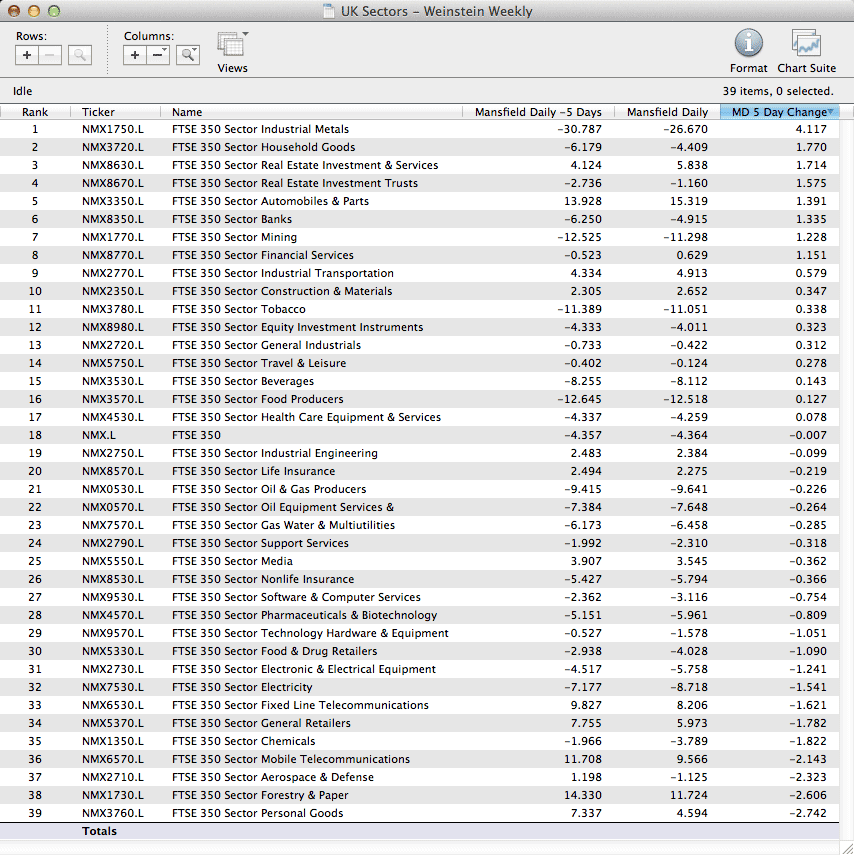Click Mansfield Daily -5 Days column header

coord(538,112)
